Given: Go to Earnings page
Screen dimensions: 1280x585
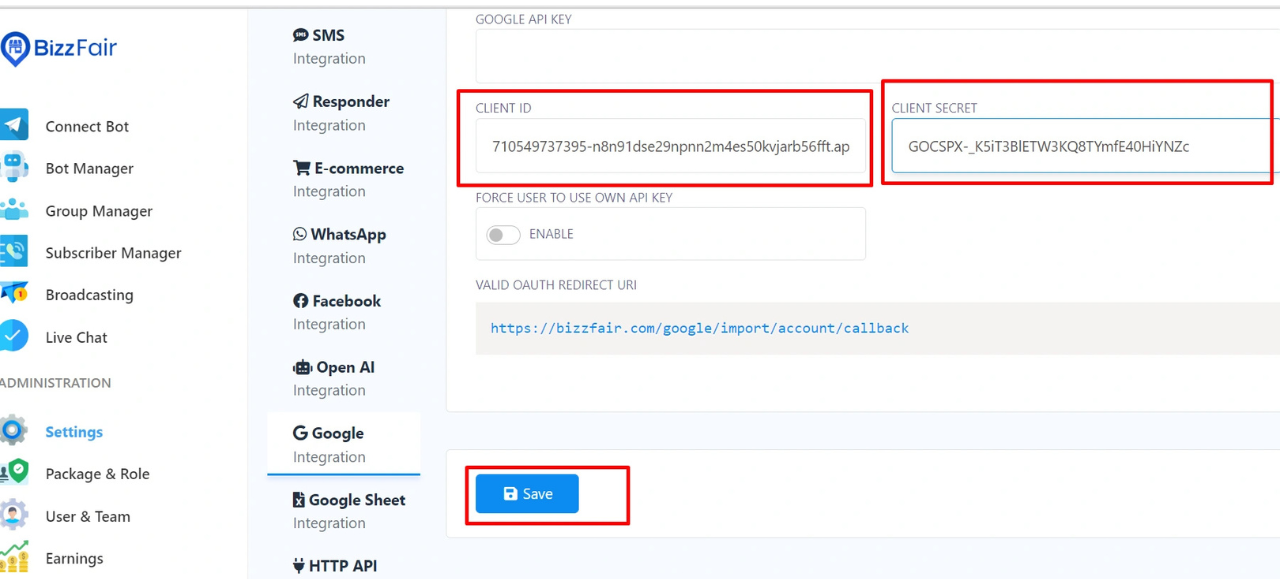Looking at the screenshot, I should click(x=74, y=558).
